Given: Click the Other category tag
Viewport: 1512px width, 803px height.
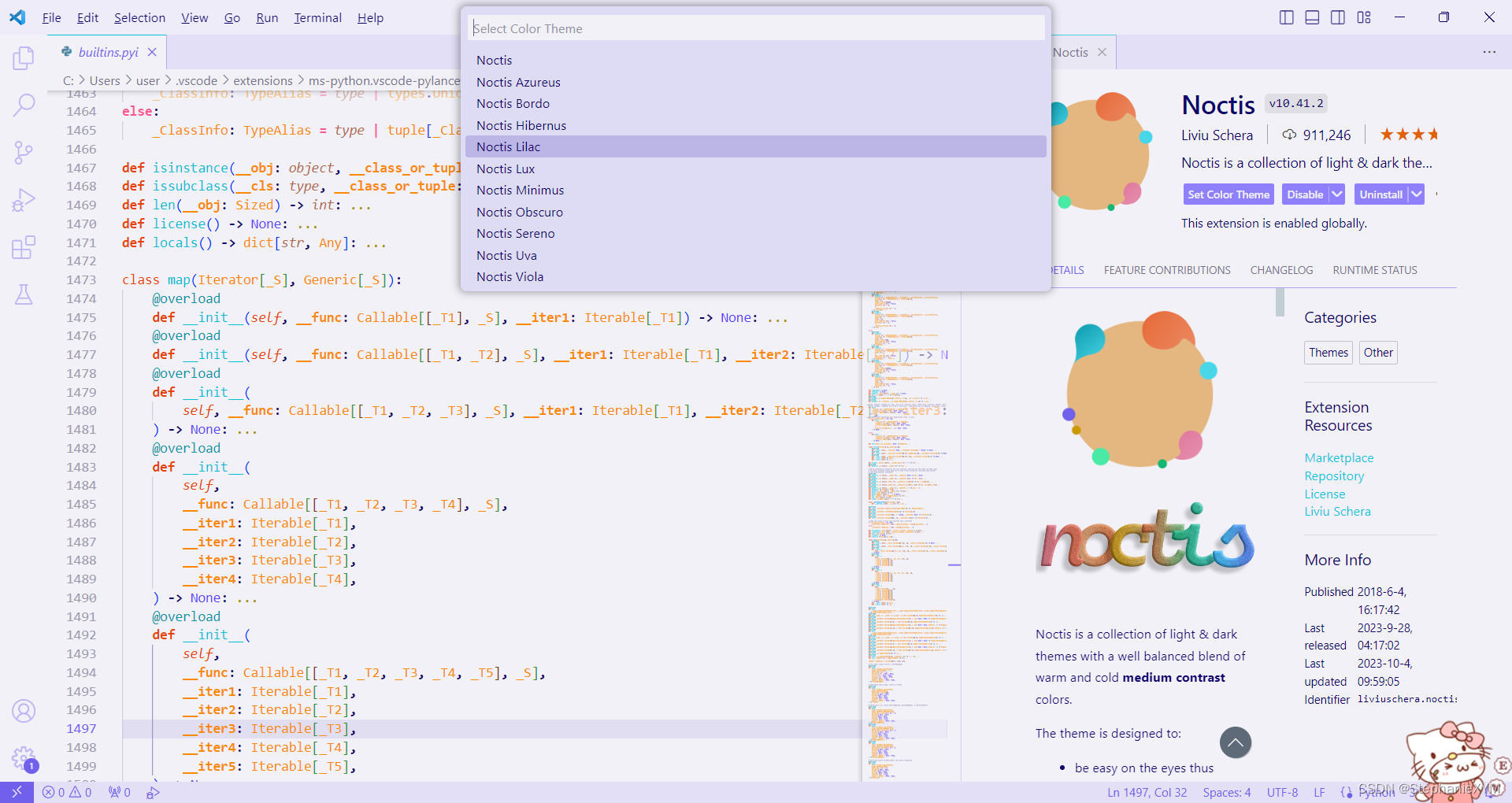Looking at the screenshot, I should 1378,353.
